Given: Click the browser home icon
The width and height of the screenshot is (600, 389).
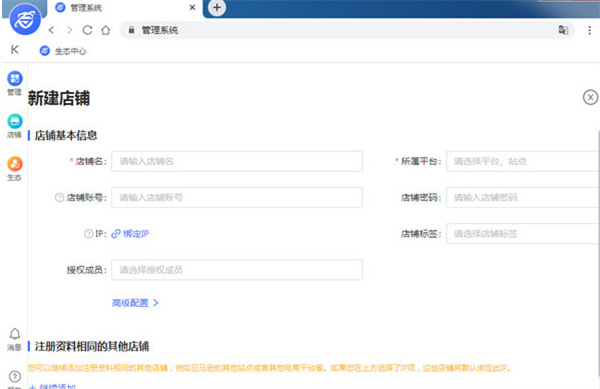Looking at the screenshot, I should [x=106, y=30].
